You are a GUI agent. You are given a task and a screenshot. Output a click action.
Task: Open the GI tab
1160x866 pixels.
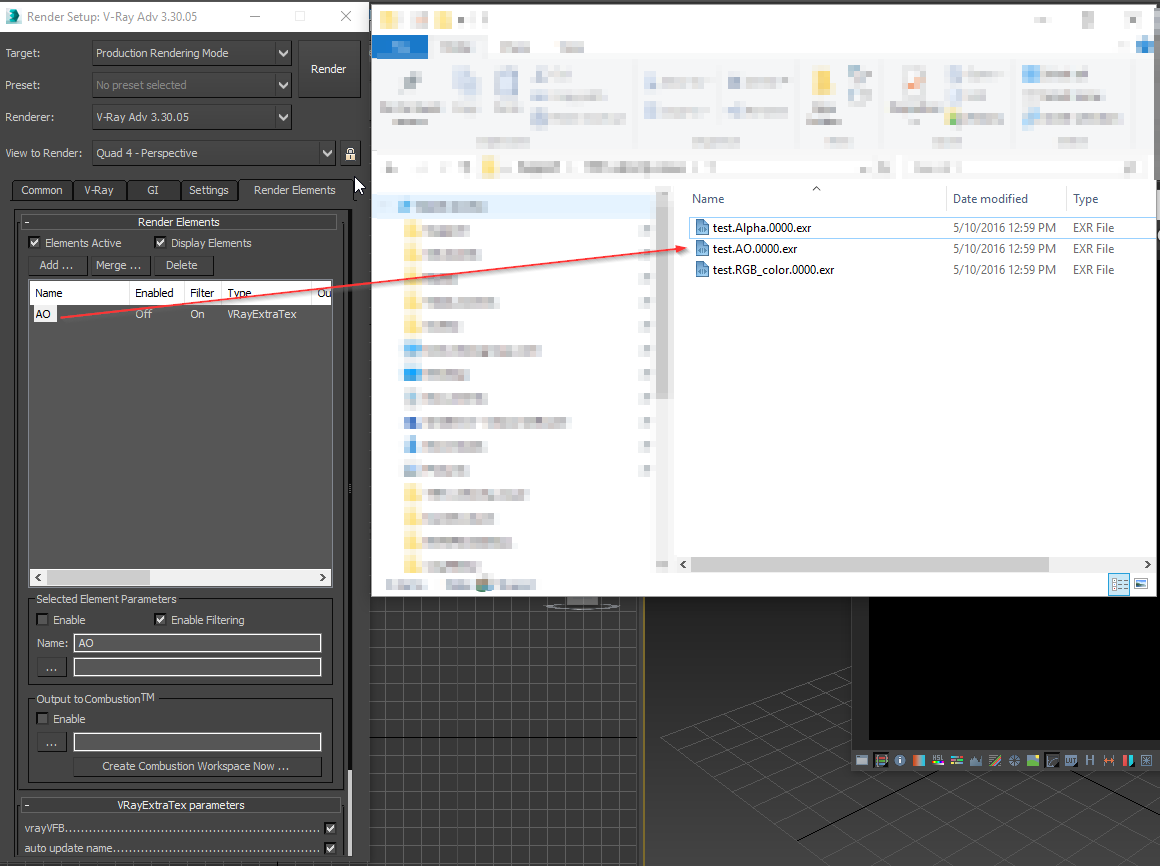pos(153,190)
